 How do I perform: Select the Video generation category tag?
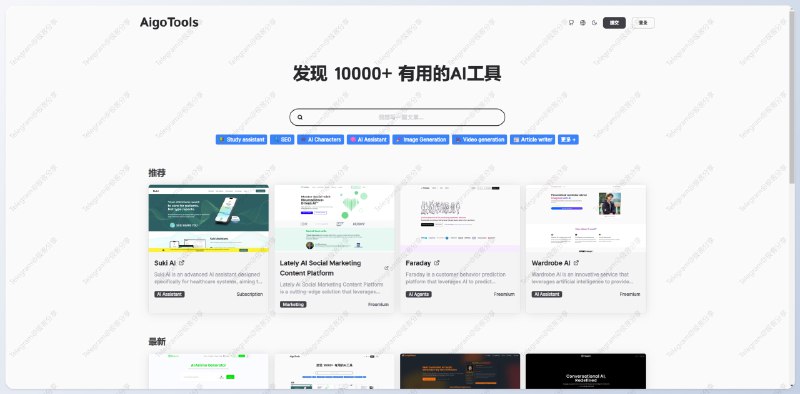point(480,139)
